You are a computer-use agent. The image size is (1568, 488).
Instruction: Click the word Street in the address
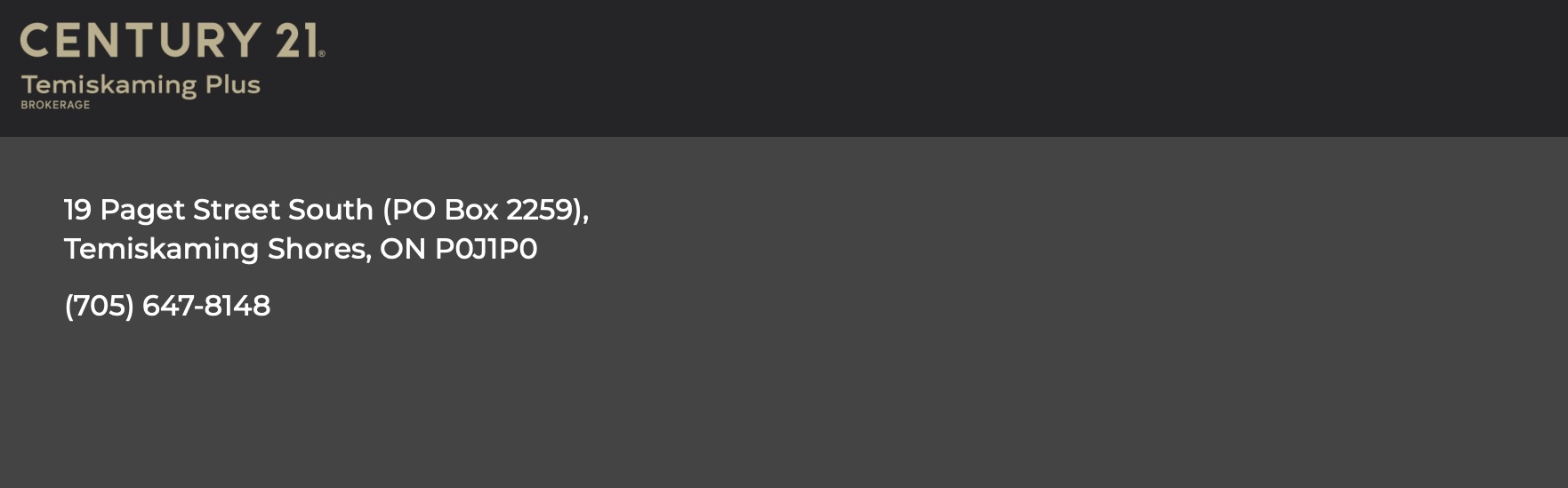tap(237, 210)
